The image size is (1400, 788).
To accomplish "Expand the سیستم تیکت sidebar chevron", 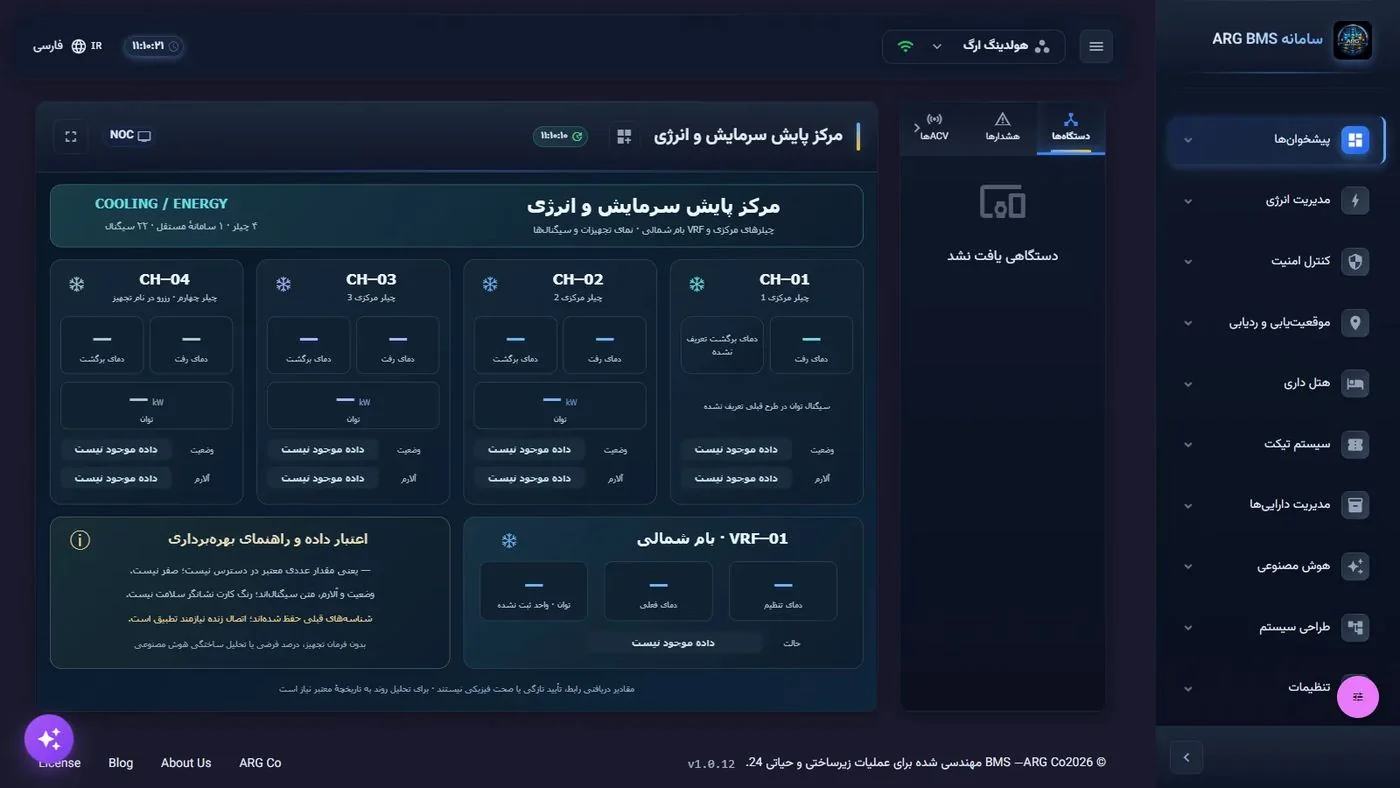I will 1188,444.
